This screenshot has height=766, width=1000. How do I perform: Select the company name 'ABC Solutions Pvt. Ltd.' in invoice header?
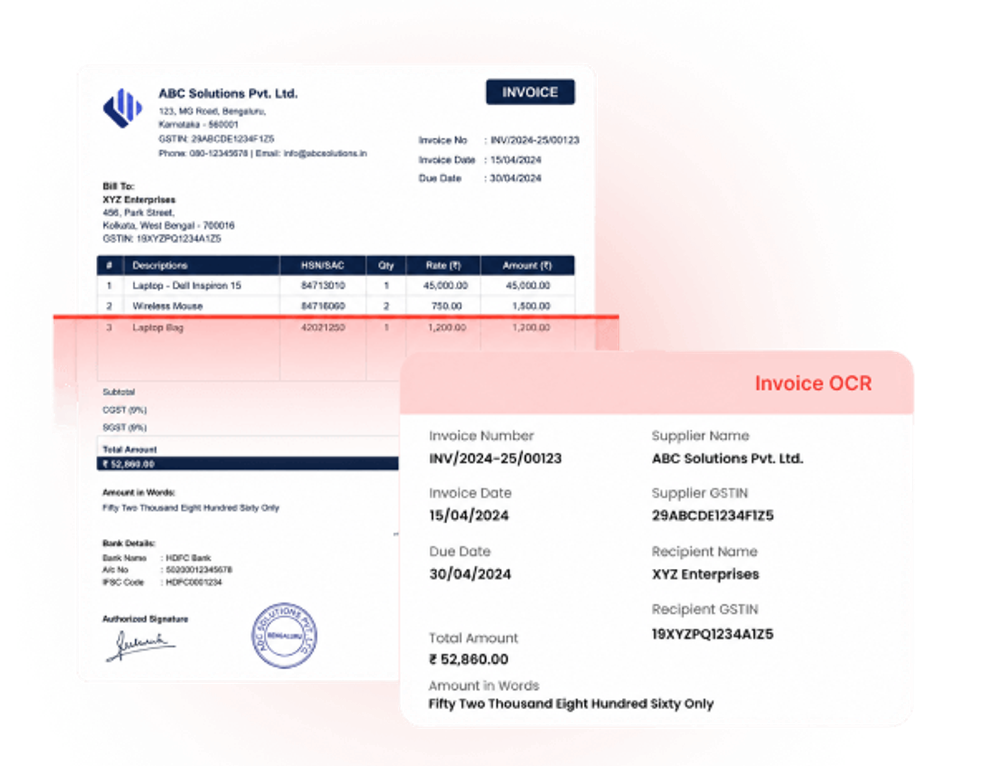tap(228, 93)
